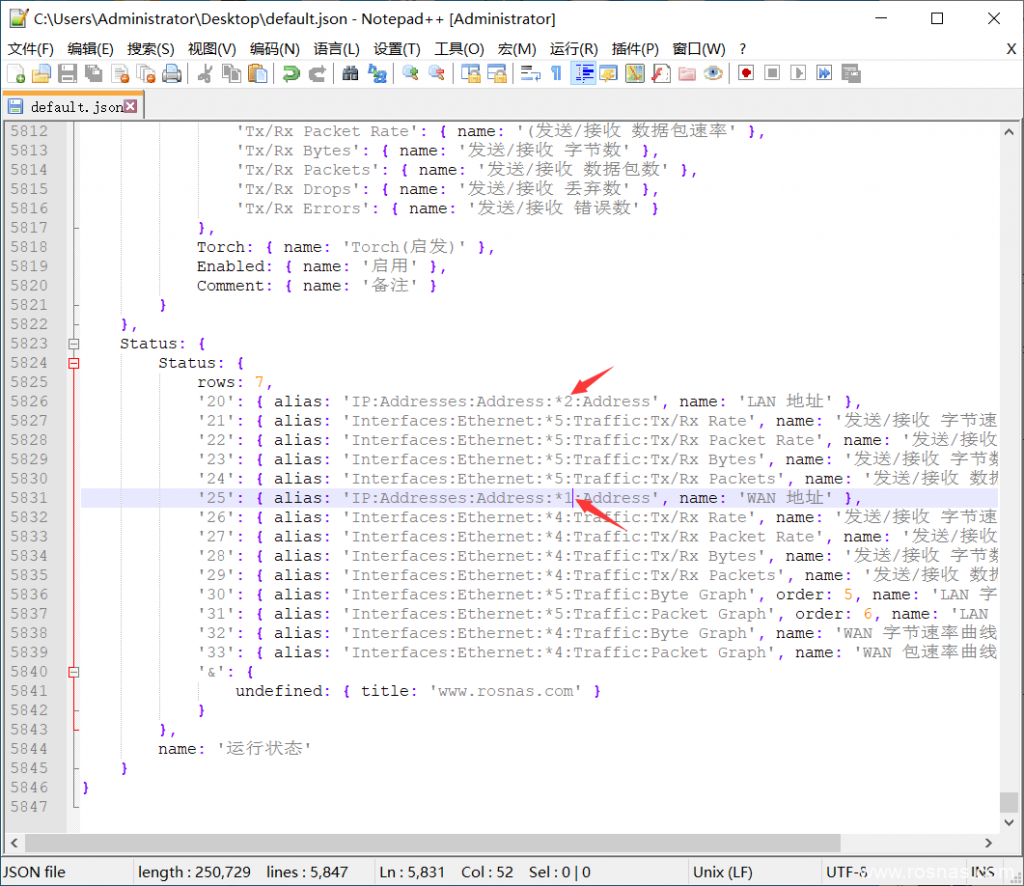This screenshot has height=886, width=1024.
Task: Open Find with the binoculars icon
Action: (x=350, y=73)
